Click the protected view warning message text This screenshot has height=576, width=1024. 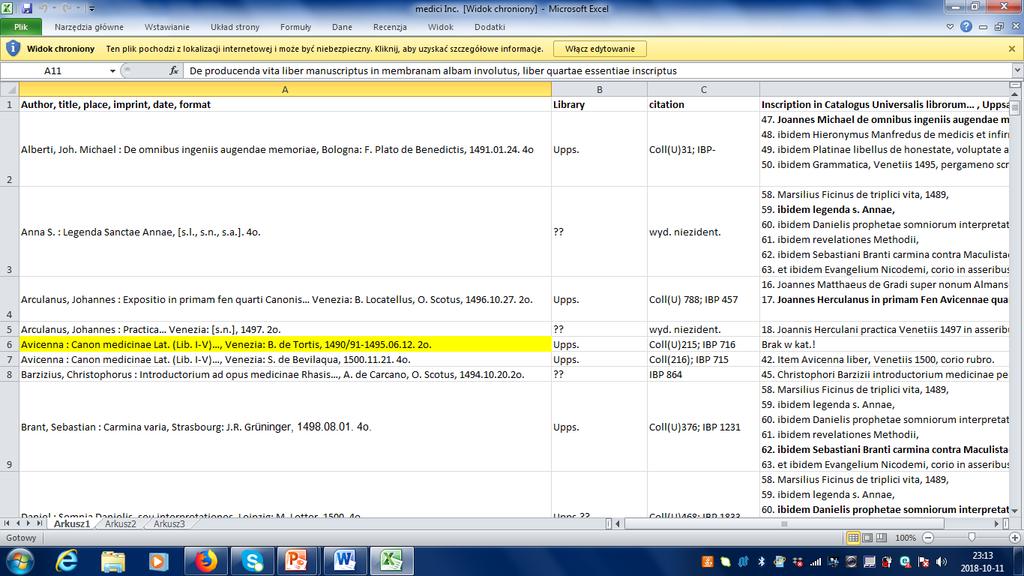coord(325,49)
